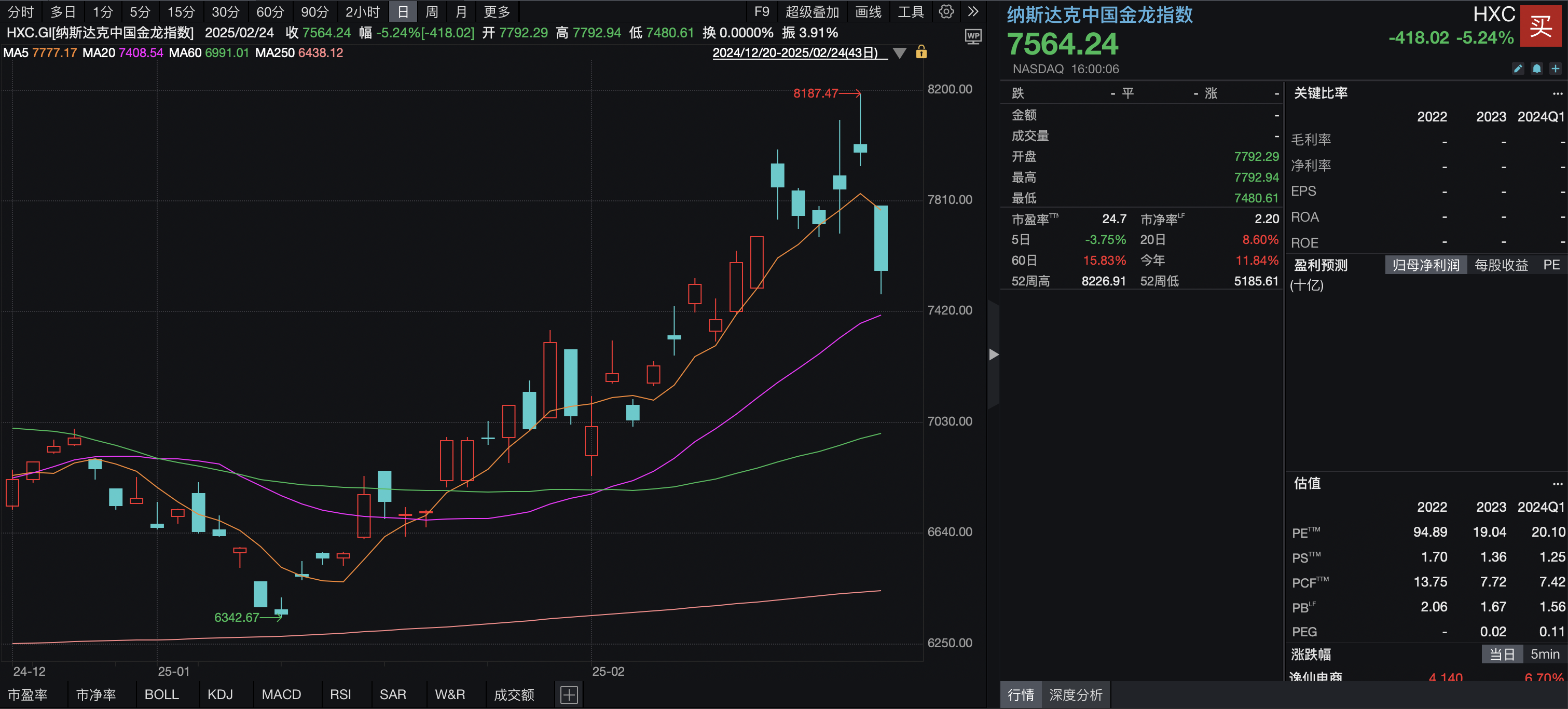Open the 更多 timeframe dropdown
1568x709 pixels.
[x=496, y=11]
